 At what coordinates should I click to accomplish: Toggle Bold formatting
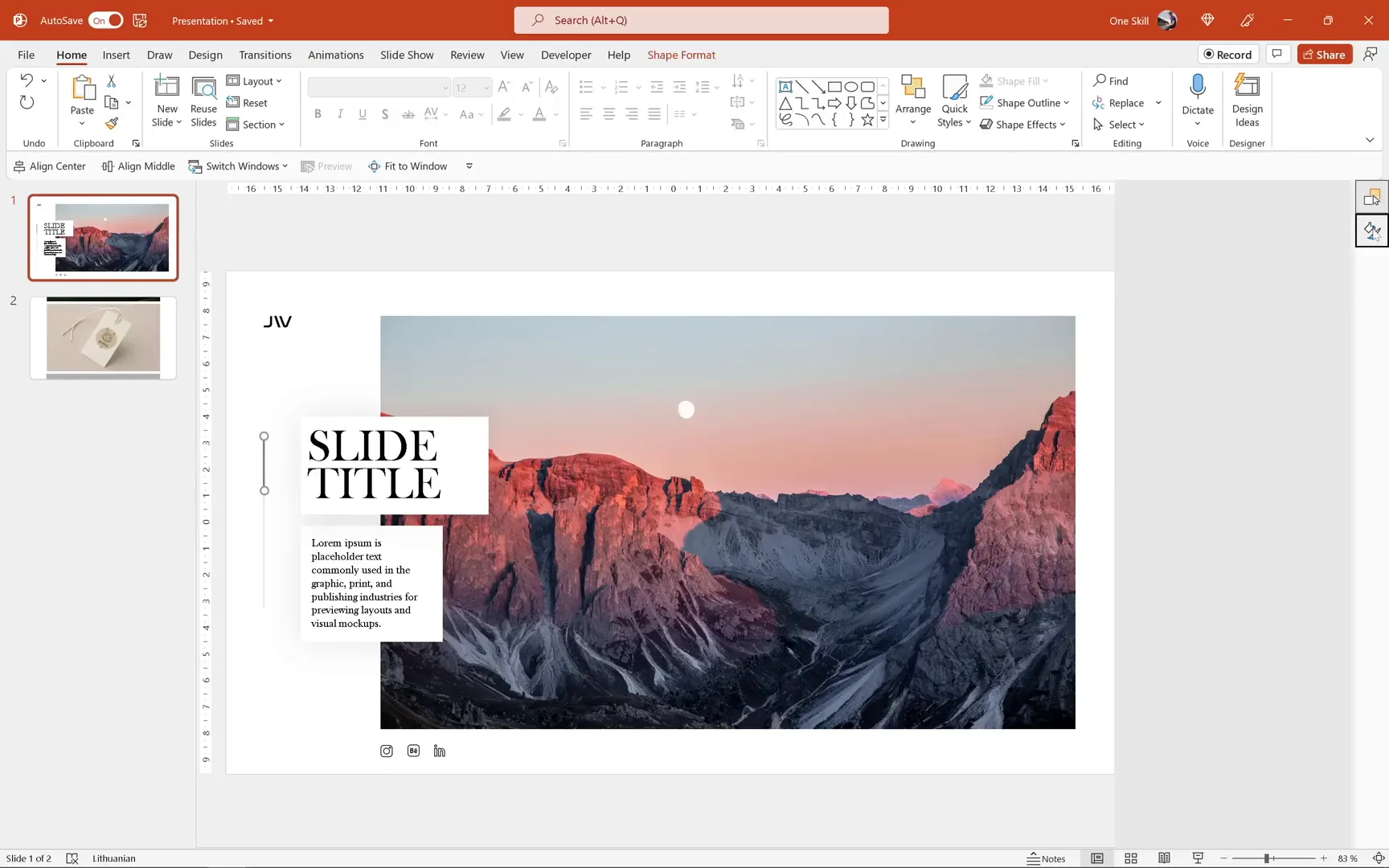(x=318, y=114)
